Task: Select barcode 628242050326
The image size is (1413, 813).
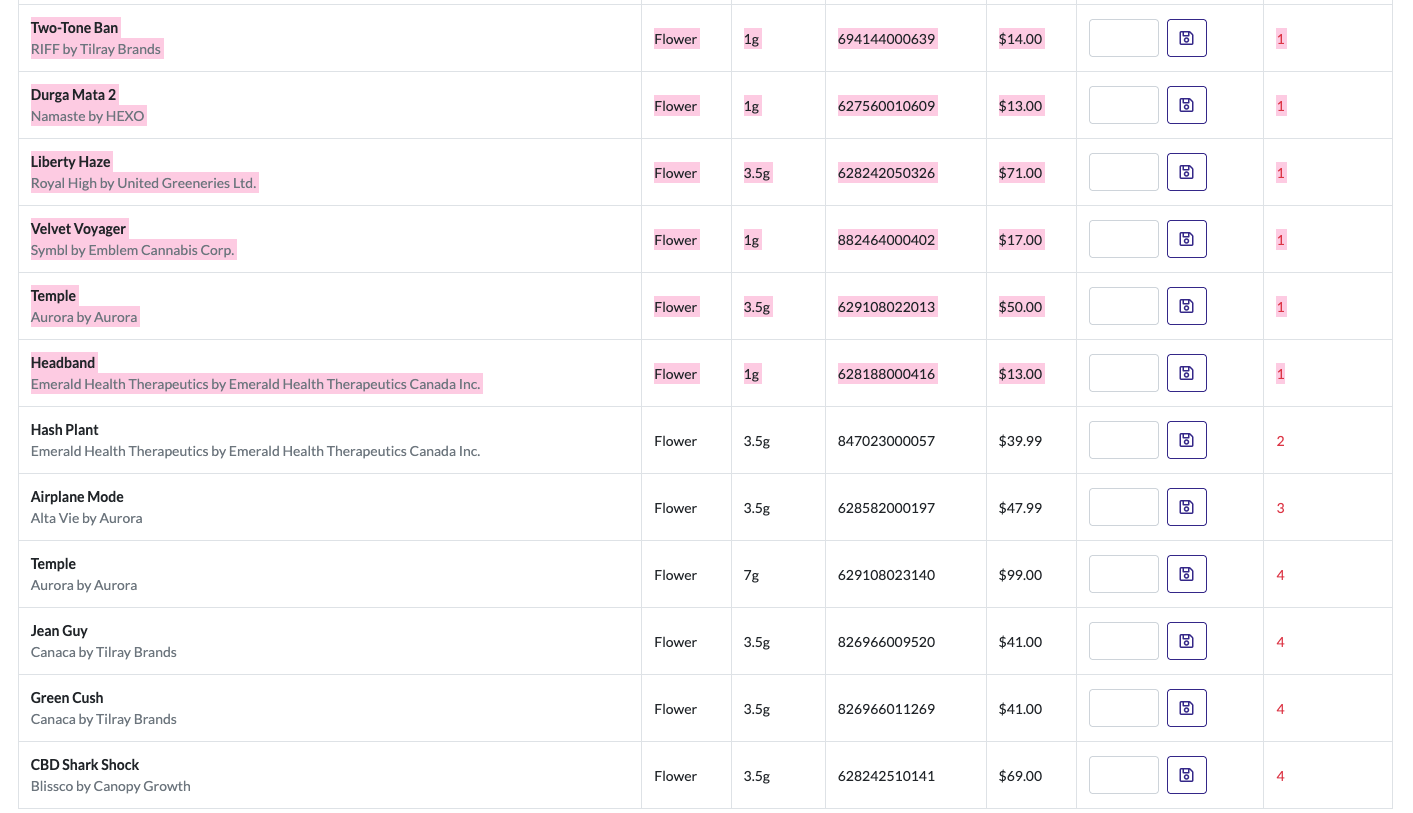Action: tap(887, 173)
